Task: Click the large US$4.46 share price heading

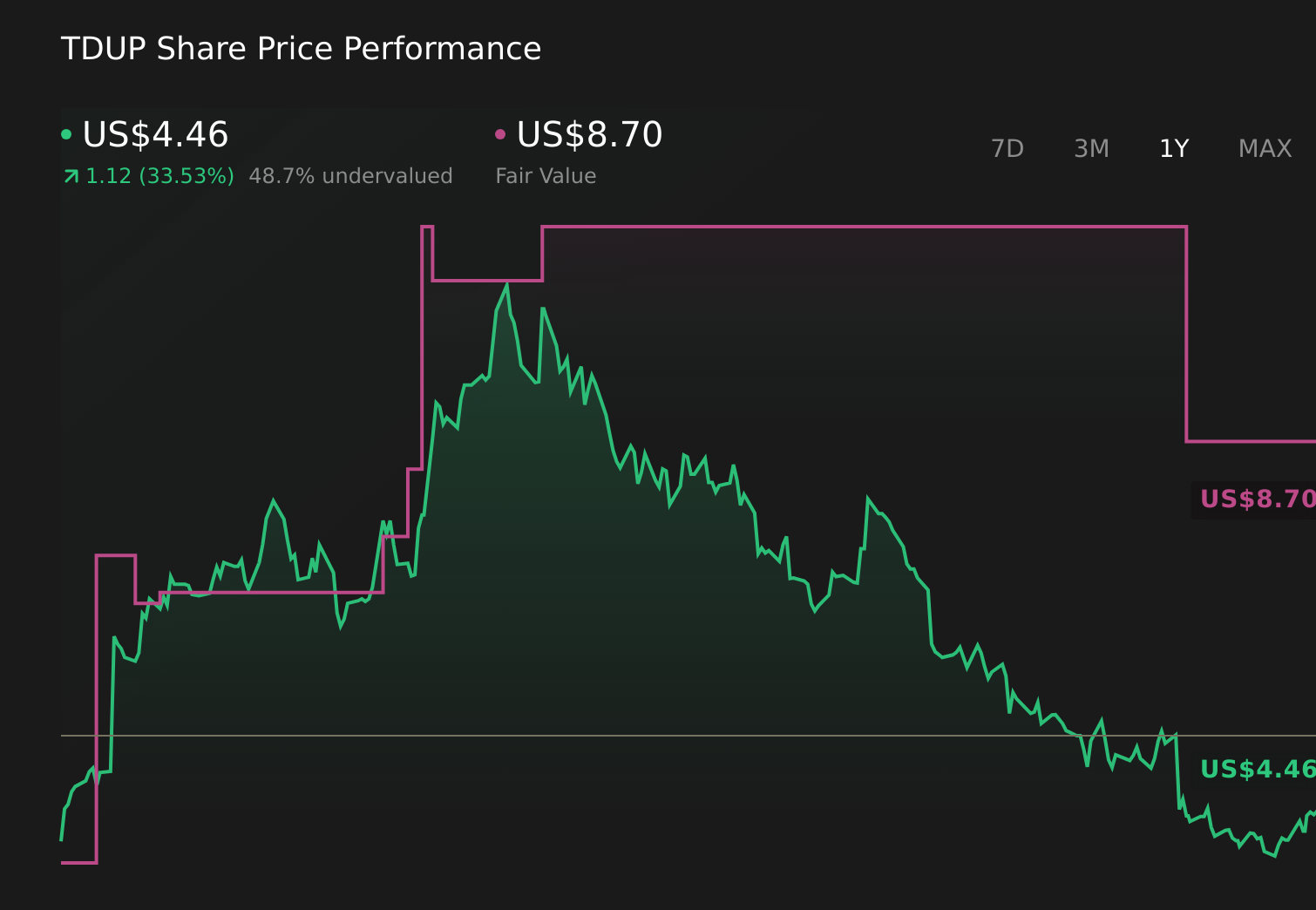Action: pyautogui.click(x=155, y=135)
